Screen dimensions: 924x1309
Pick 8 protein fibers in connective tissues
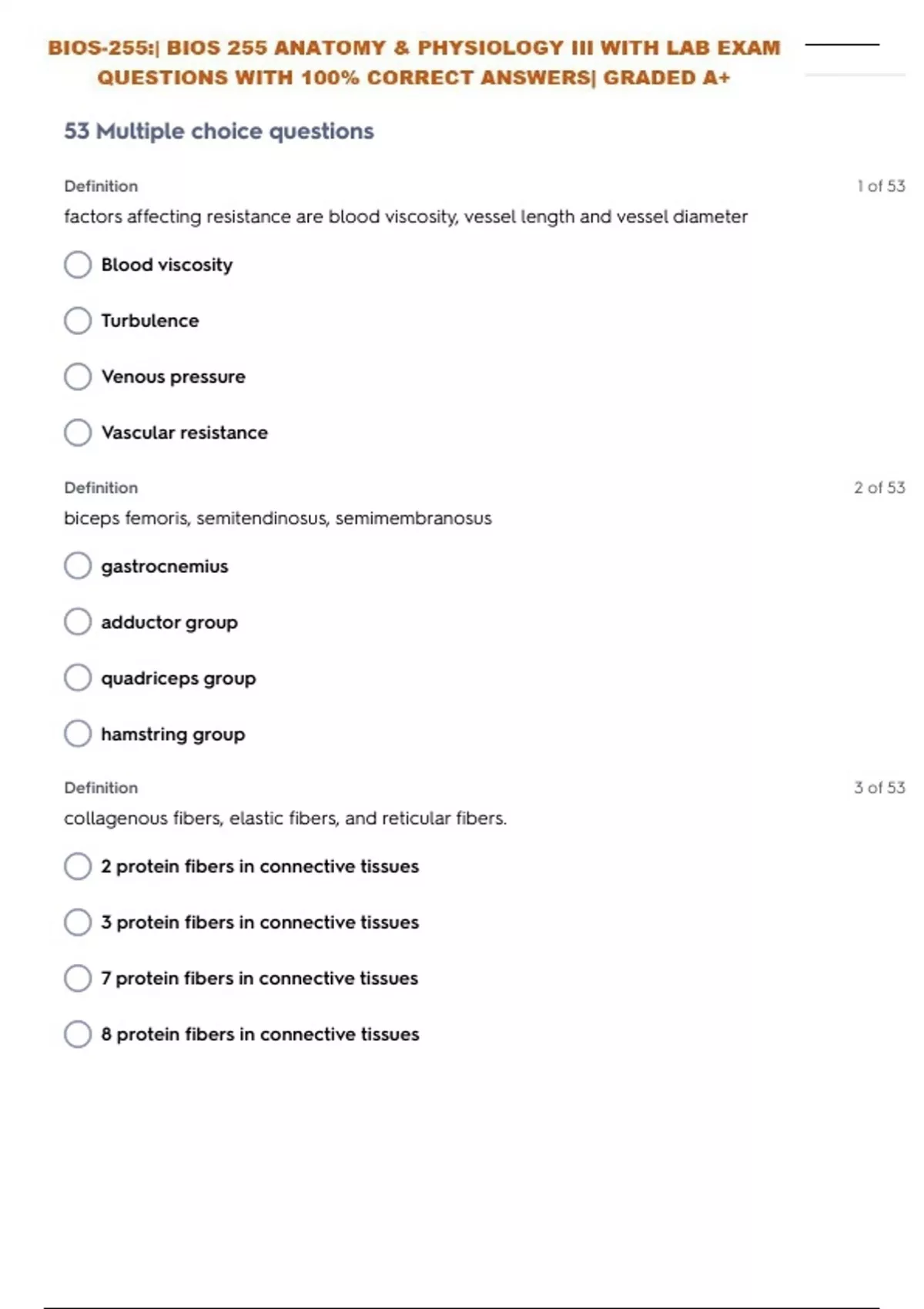[78, 1034]
